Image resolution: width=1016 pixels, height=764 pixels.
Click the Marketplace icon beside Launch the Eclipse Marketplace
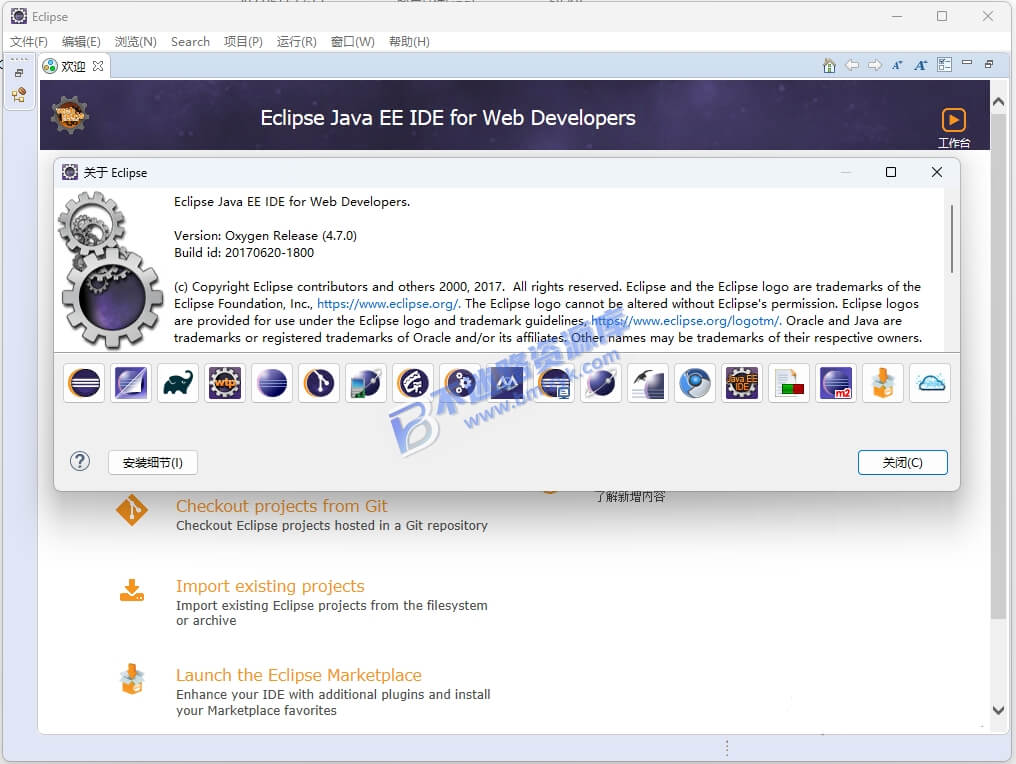[132, 679]
